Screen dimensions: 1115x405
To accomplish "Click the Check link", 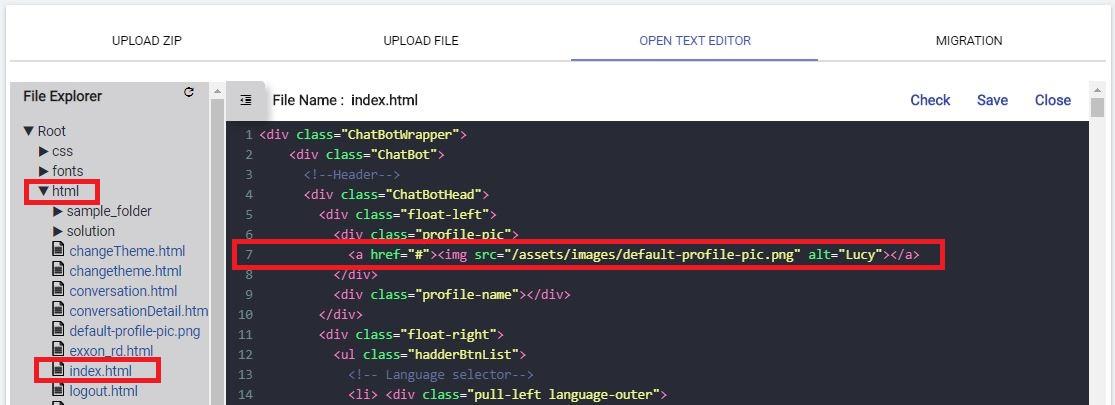I will click(x=930, y=100).
